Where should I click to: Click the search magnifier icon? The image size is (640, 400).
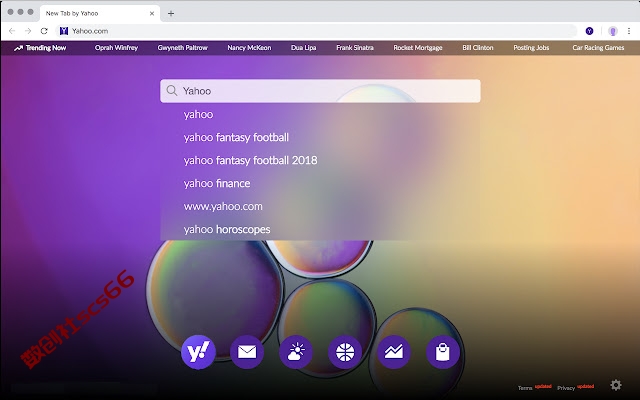172,91
